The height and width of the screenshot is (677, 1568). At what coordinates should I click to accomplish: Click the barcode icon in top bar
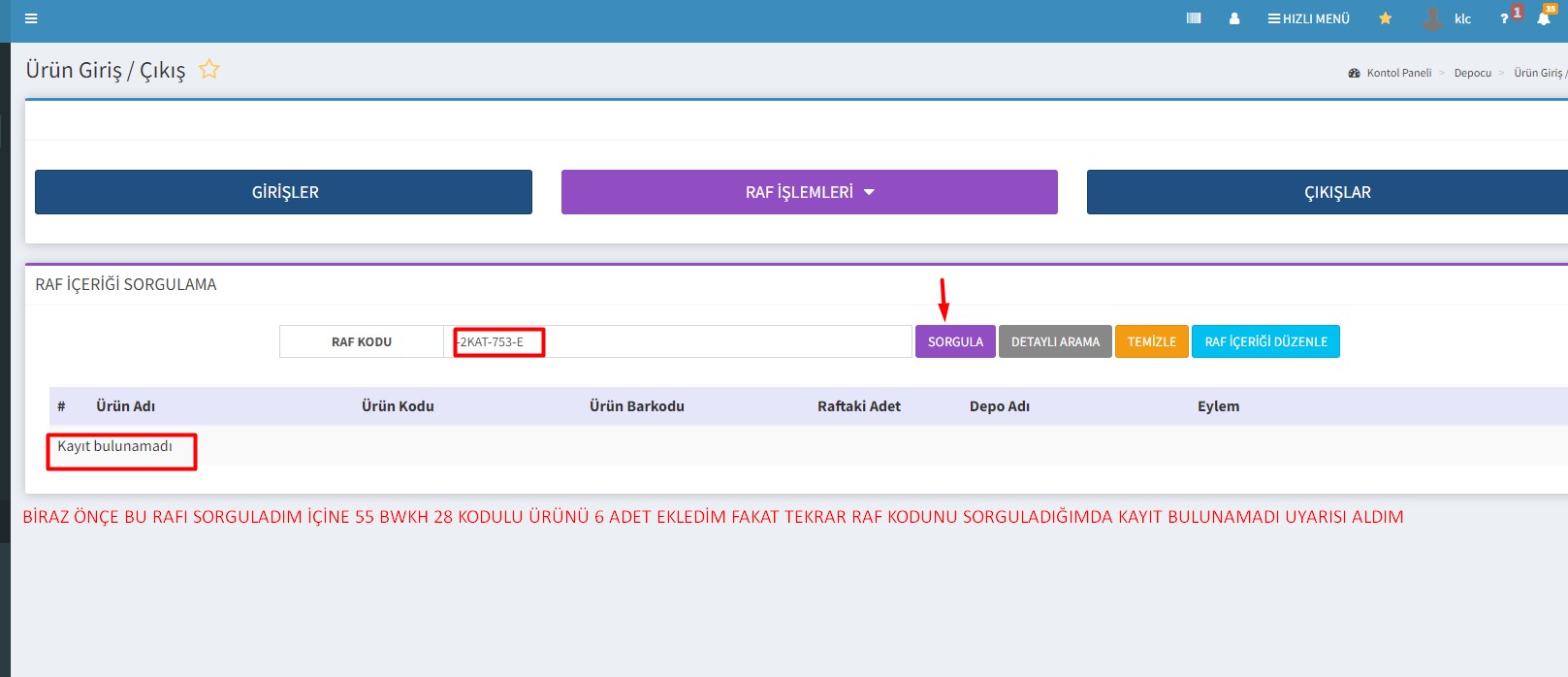pos(1194,18)
